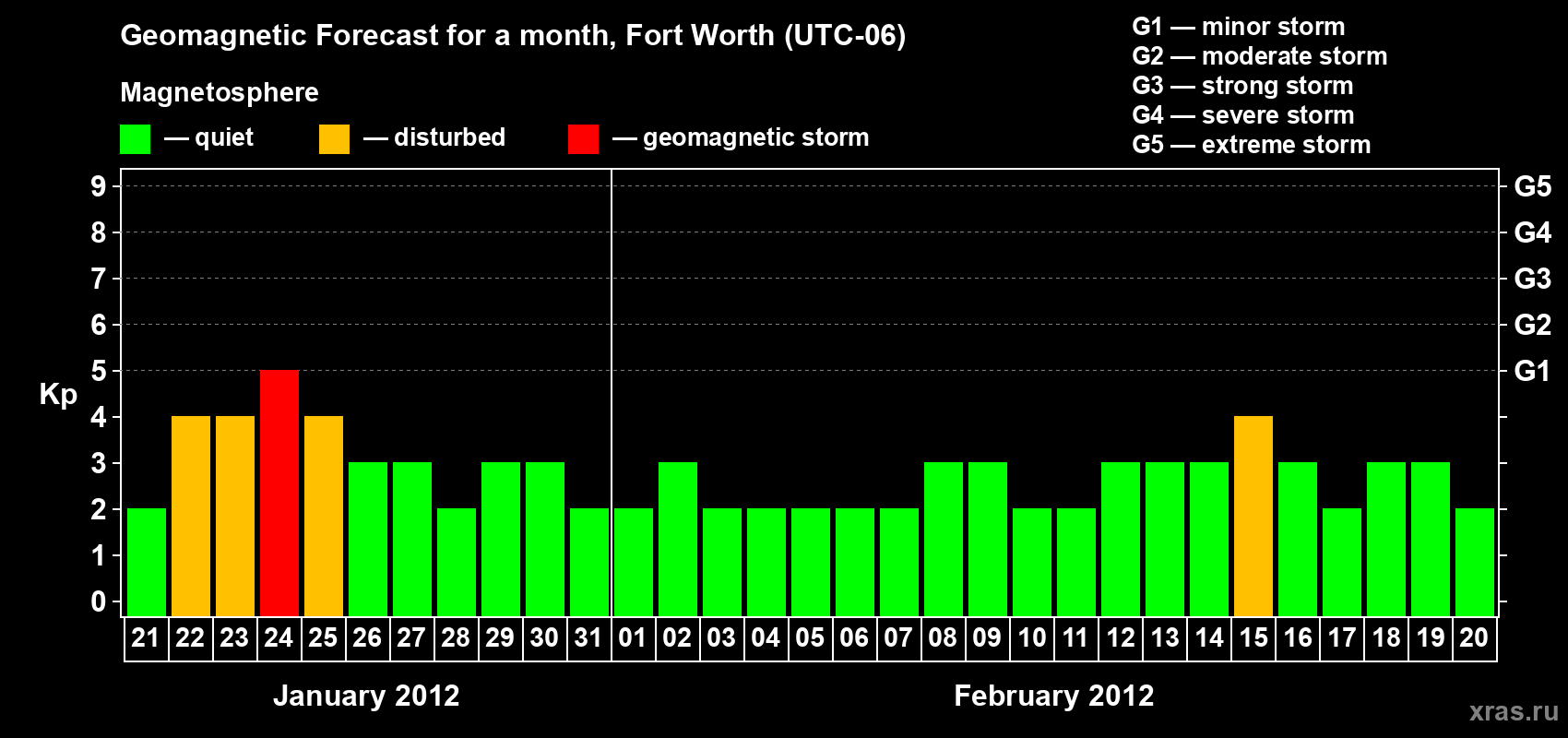Select the orange bar for January 23
This screenshot has width=1568, height=738.
tap(235, 516)
